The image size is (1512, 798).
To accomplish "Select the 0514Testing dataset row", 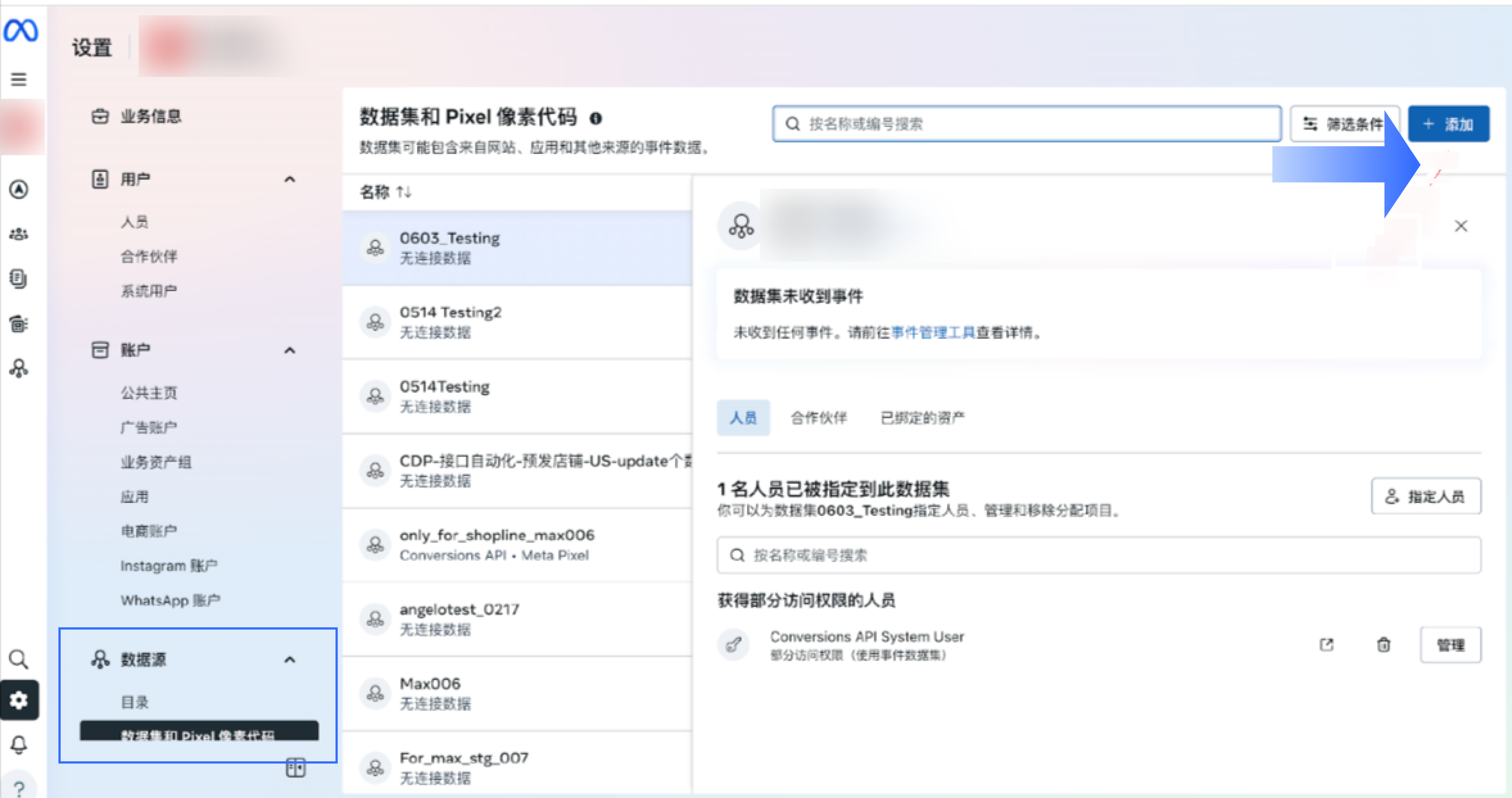I will (517, 397).
